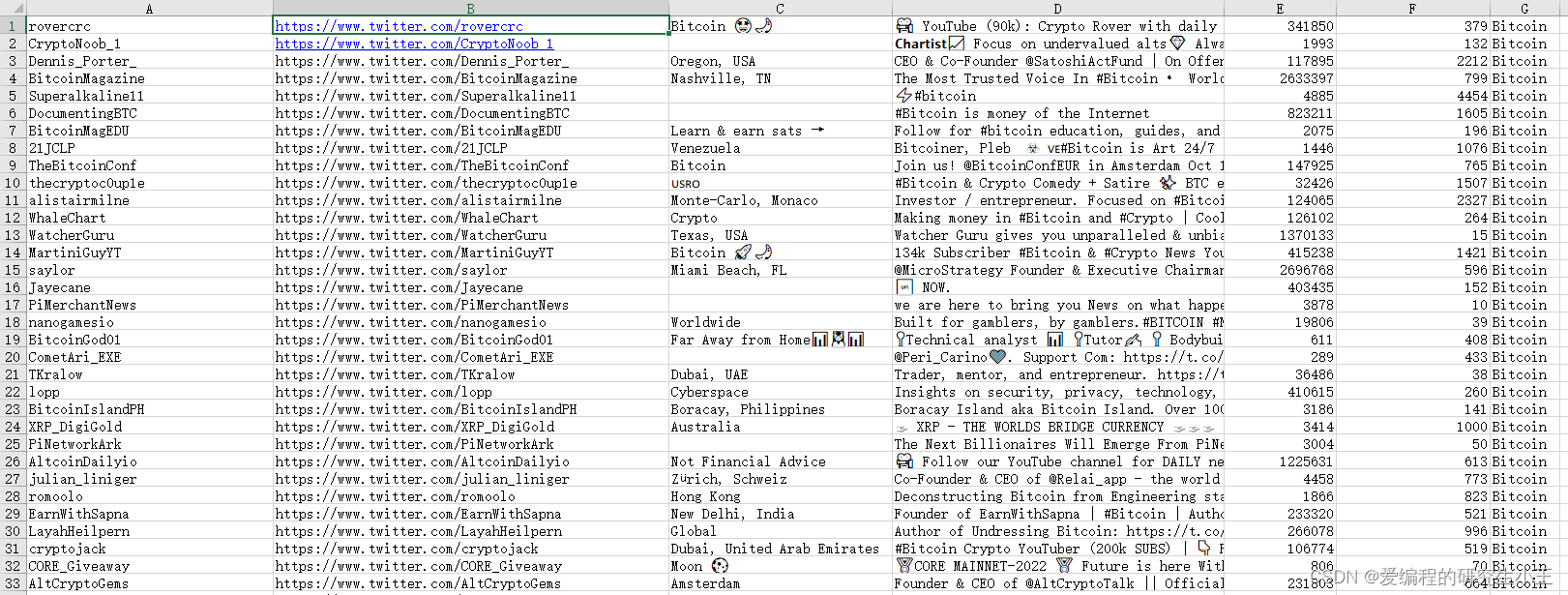Image resolution: width=1568 pixels, height=595 pixels.
Task: Click location cell 'Dubai, UAE'
Action: [x=780, y=374]
